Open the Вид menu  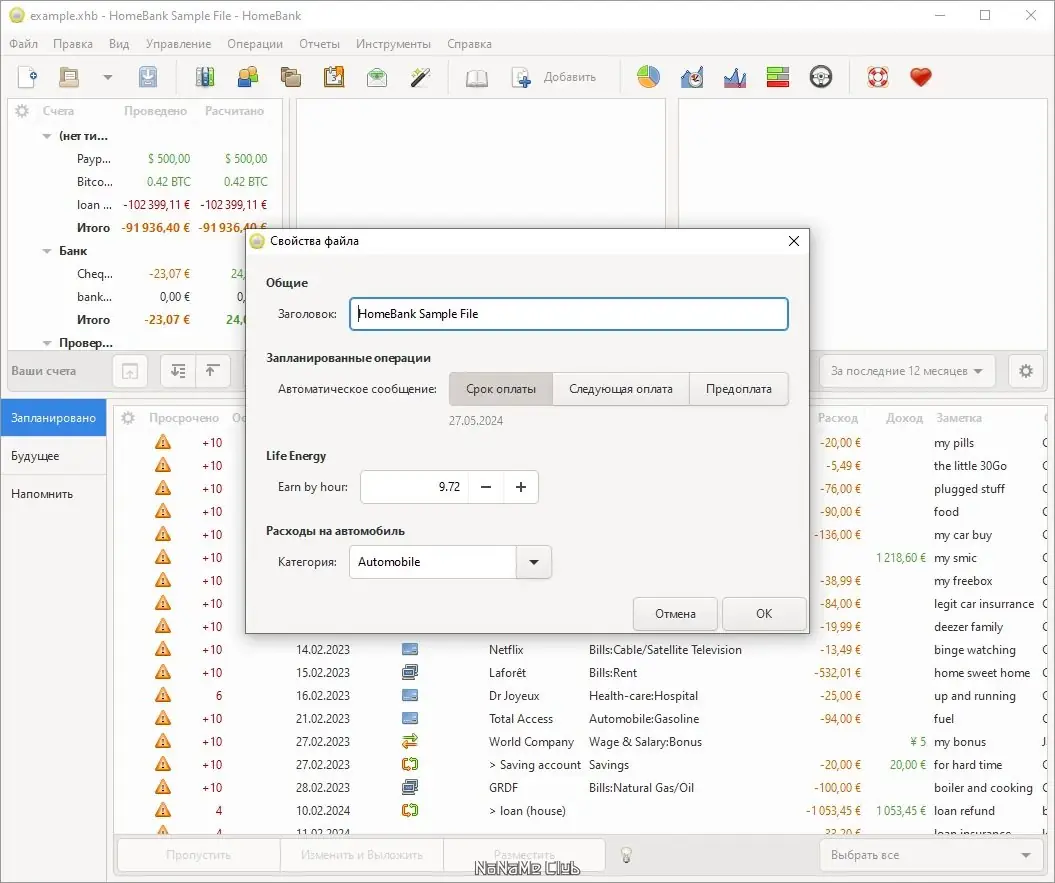[119, 44]
